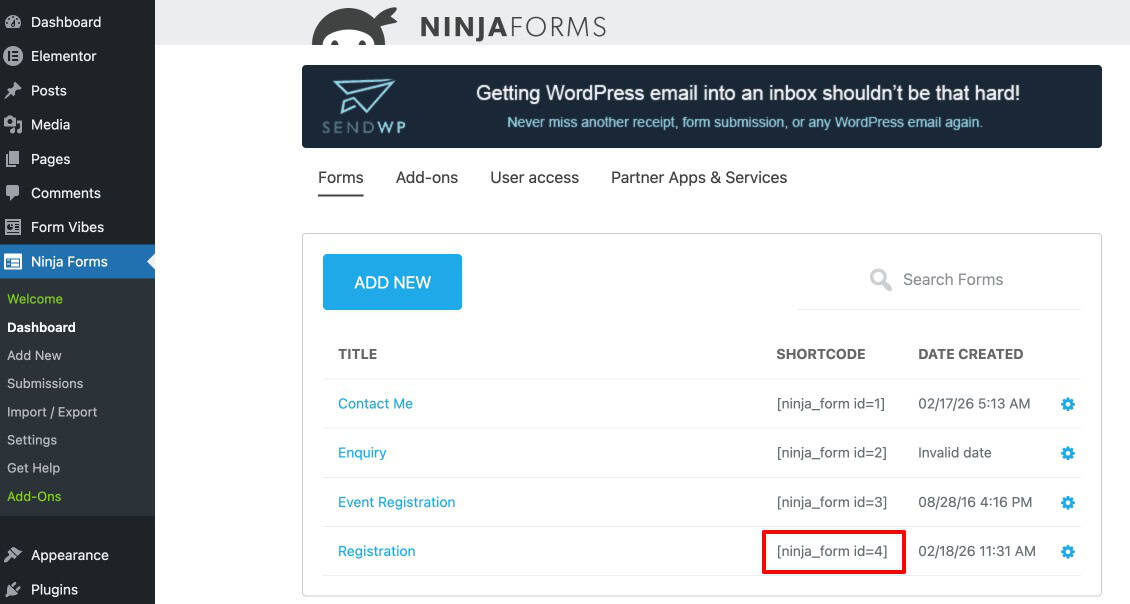
Task: Switch to Partner Apps & Services tab
Action: click(698, 178)
